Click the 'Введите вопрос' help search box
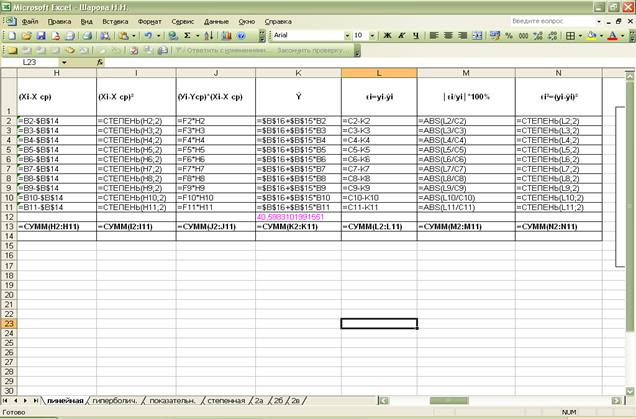This screenshot has height=419, width=636. pyautogui.click(x=552, y=21)
